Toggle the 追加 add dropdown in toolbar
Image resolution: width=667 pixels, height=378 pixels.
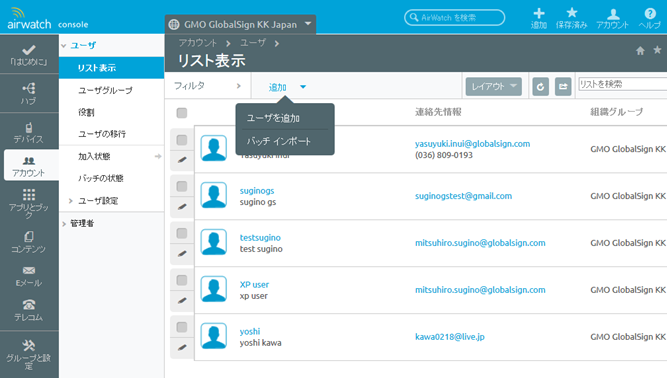[287, 87]
